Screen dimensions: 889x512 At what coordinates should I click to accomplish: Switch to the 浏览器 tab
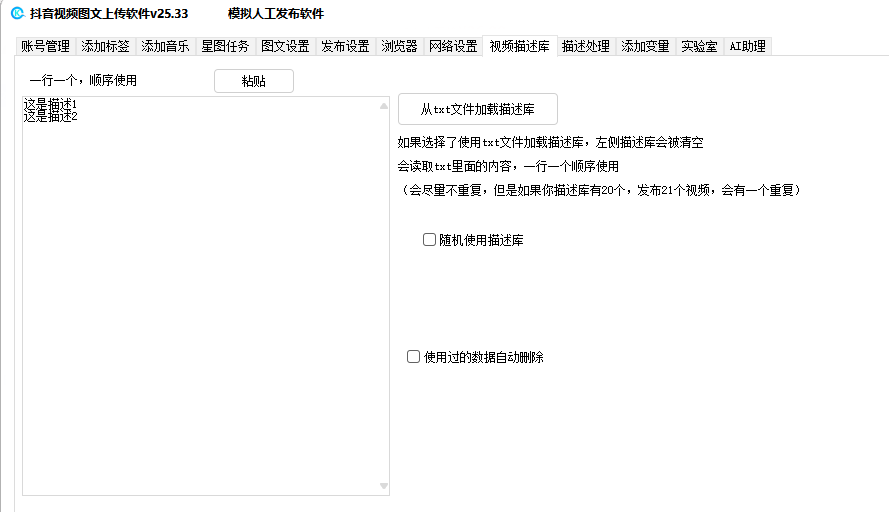click(400, 46)
